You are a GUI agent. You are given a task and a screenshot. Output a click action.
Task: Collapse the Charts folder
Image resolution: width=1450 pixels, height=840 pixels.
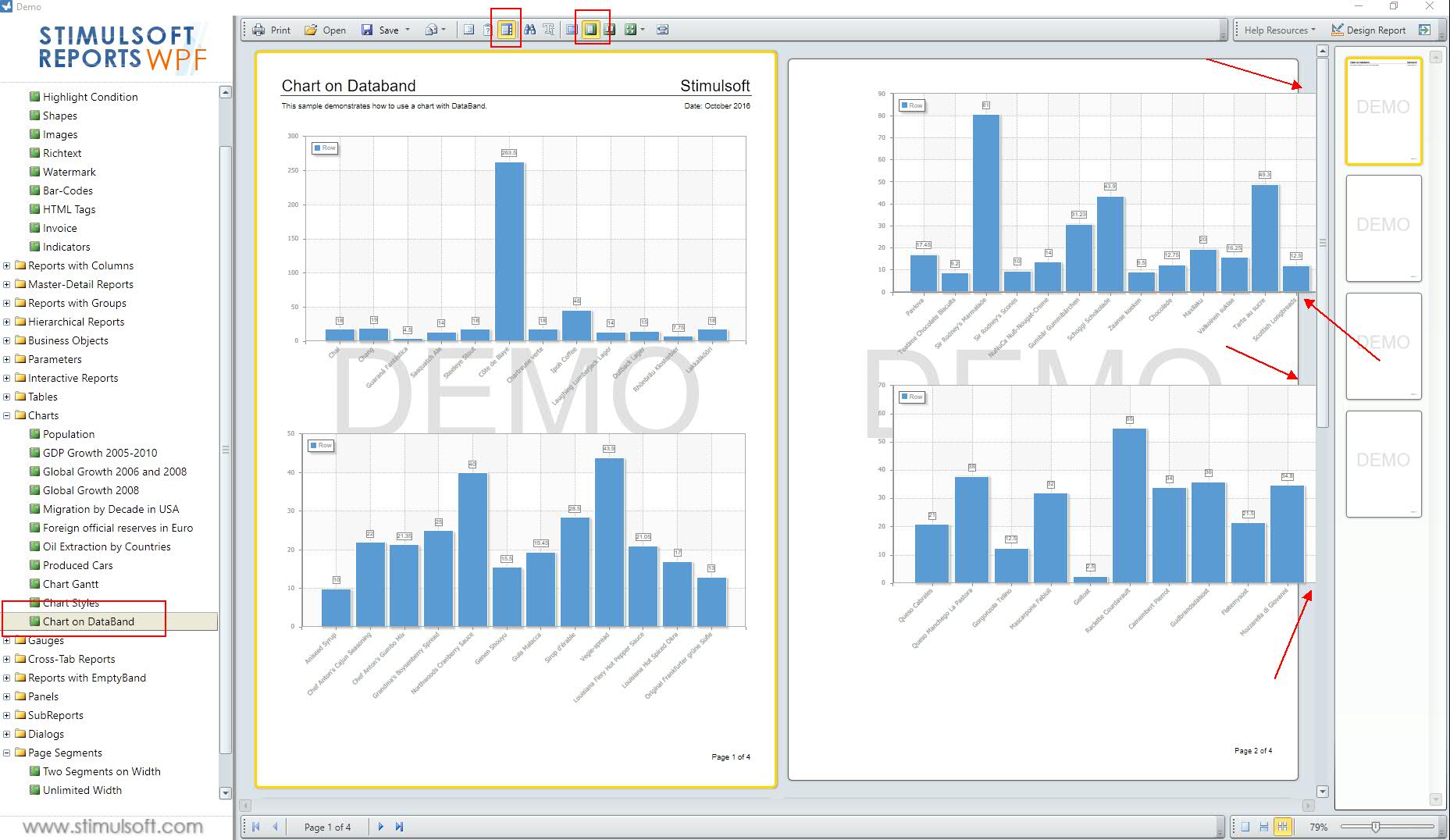click(x=7, y=415)
